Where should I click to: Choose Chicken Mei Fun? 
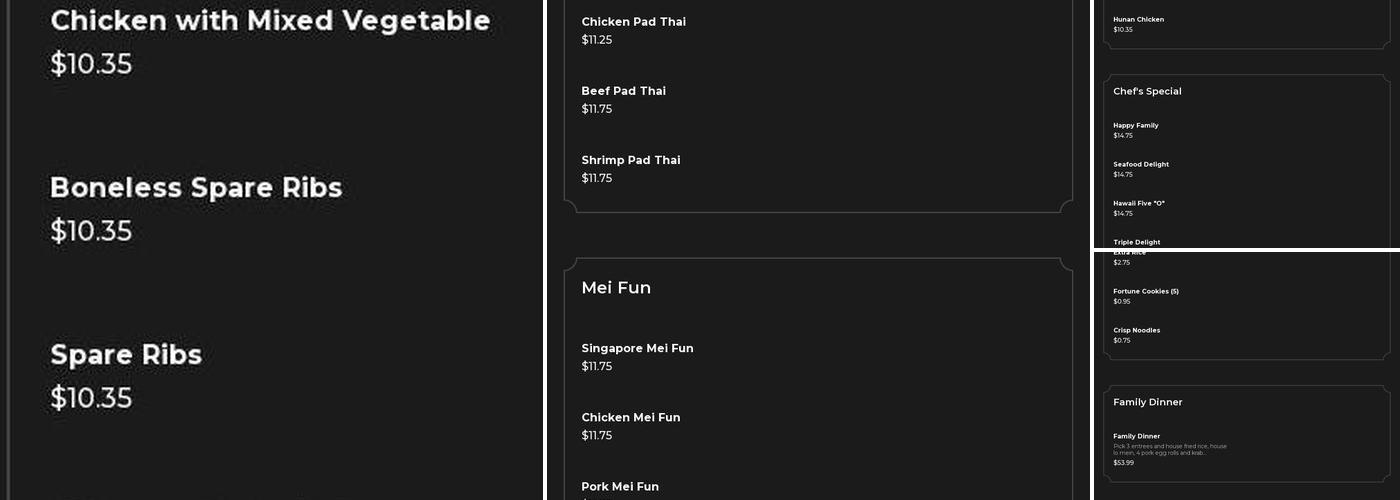click(630, 417)
